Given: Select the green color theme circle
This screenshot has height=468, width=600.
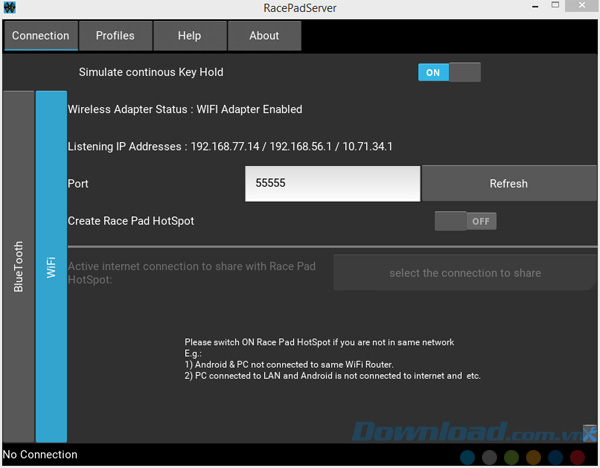Looking at the screenshot, I should tap(512, 457).
